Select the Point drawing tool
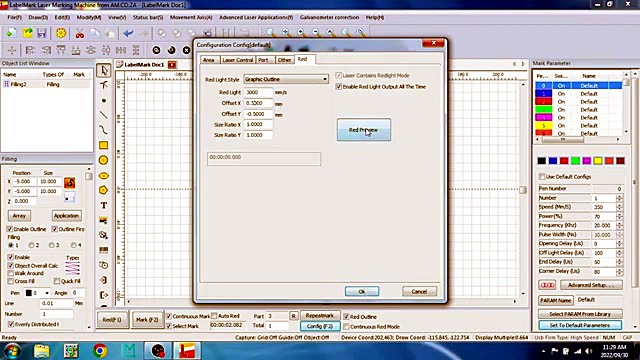Screen dimensions: 640x360 click(104, 100)
